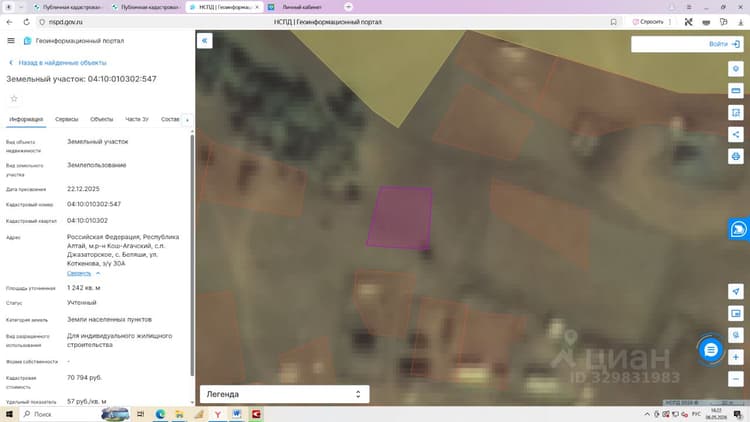
Task: Open the overview map picture-in-picture tool
Action: [736, 313]
